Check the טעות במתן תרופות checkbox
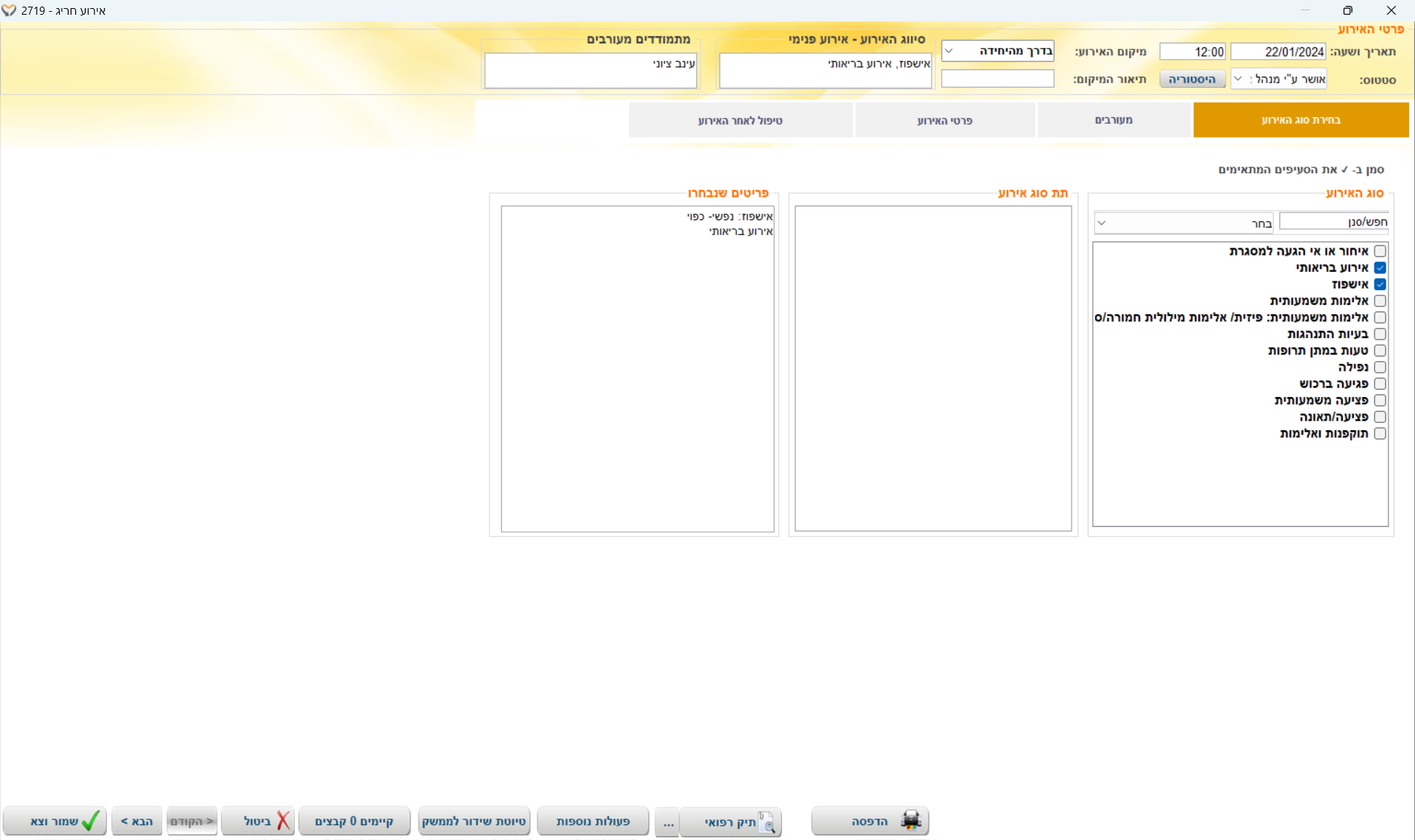The width and height of the screenshot is (1415, 840). [x=1380, y=351]
